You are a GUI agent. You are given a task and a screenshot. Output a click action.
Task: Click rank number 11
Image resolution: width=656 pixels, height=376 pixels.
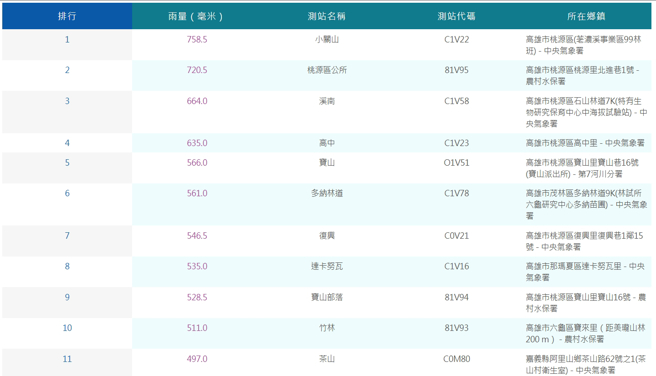67,358
